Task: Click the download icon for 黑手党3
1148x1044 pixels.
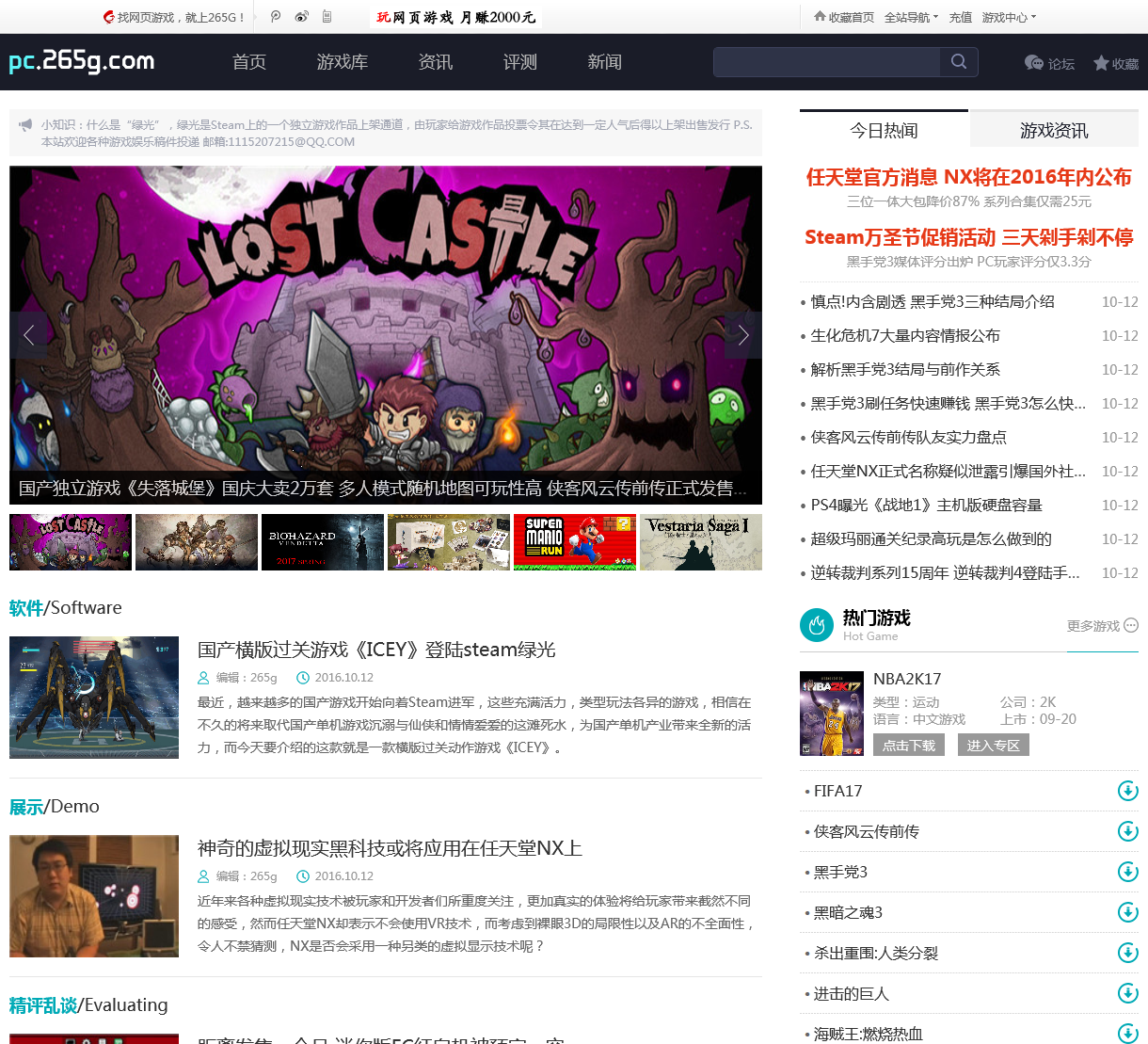Action: point(1127,872)
